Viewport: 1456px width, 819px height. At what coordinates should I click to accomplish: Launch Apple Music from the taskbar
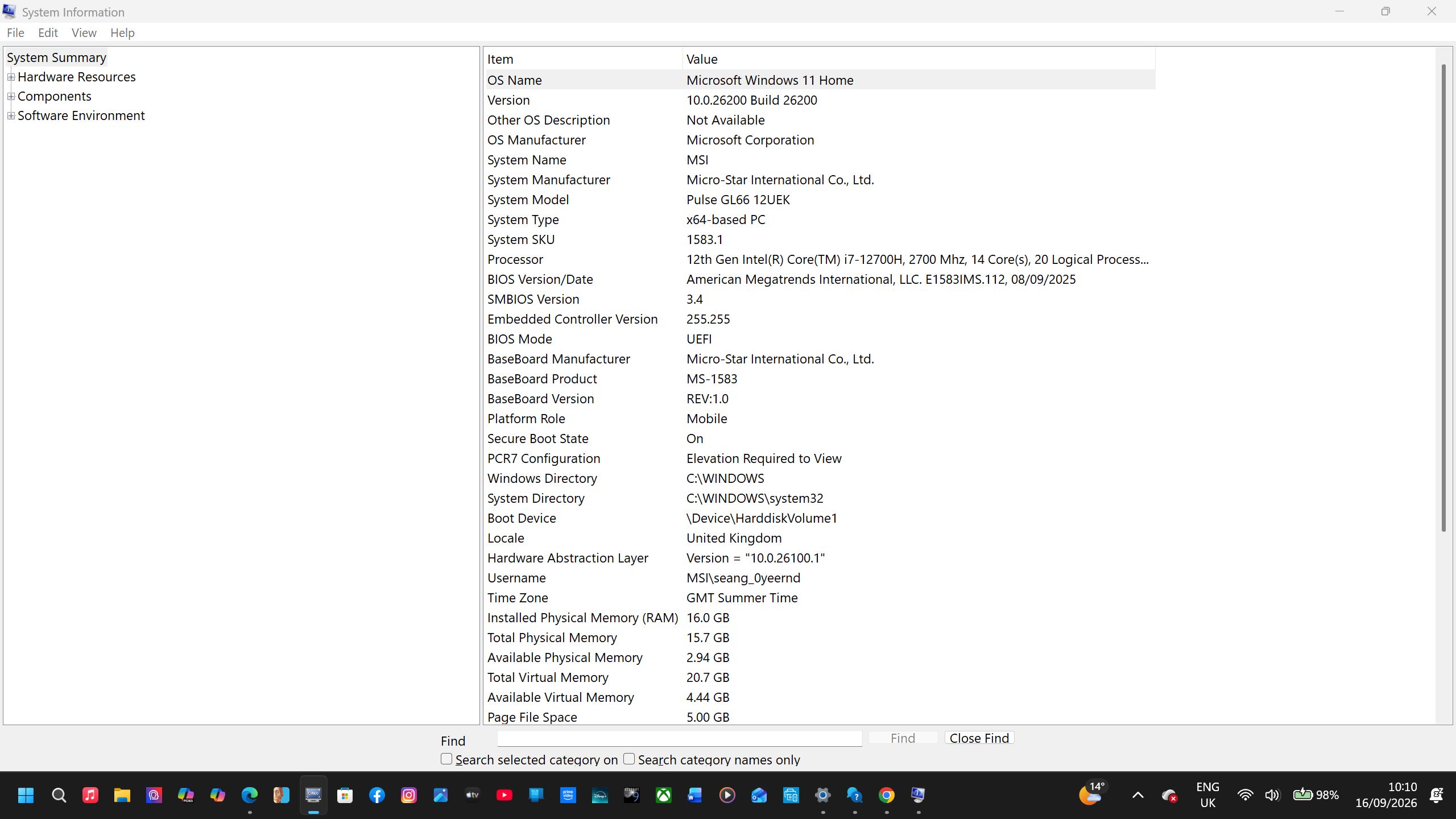(x=90, y=795)
